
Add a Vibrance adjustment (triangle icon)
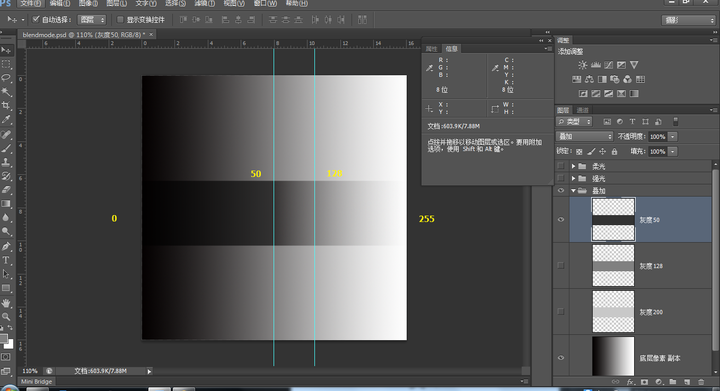point(634,65)
